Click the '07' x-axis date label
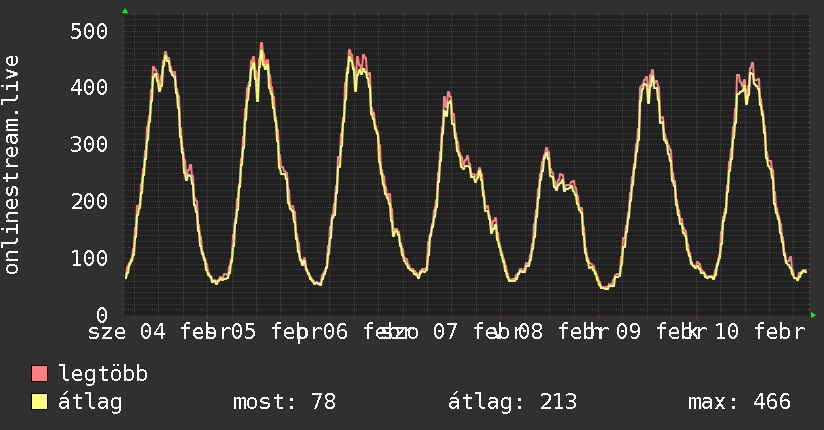The image size is (824, 430). [x=446, y=332]
